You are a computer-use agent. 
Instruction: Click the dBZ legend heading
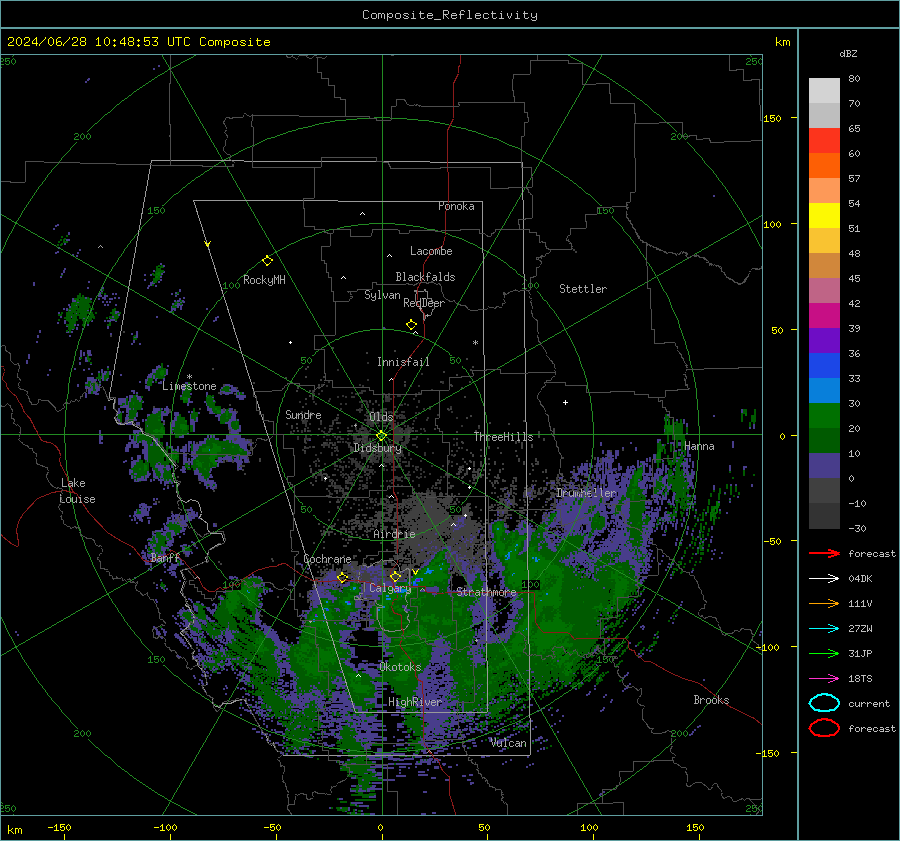coord(848,53)
